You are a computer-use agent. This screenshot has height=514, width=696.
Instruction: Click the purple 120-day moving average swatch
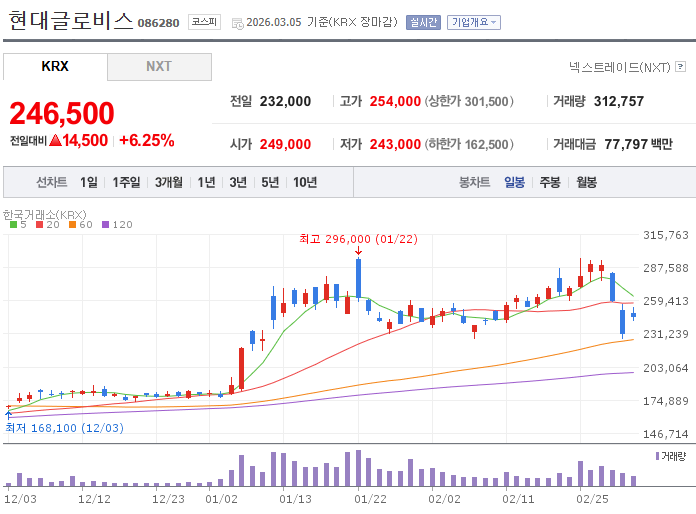pos(105,225)
